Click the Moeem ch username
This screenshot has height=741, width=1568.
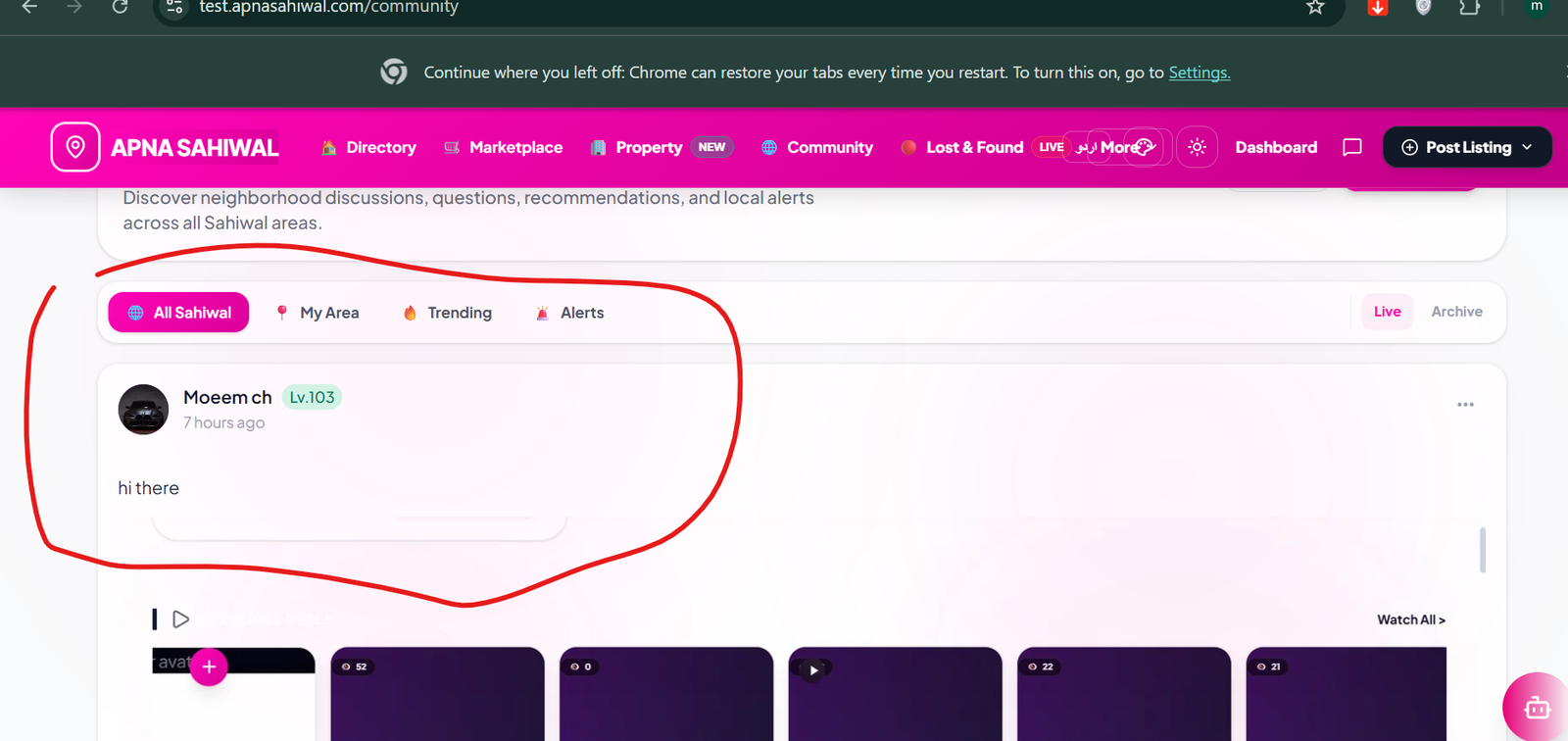pyautogui.click(x=227, y=397)
